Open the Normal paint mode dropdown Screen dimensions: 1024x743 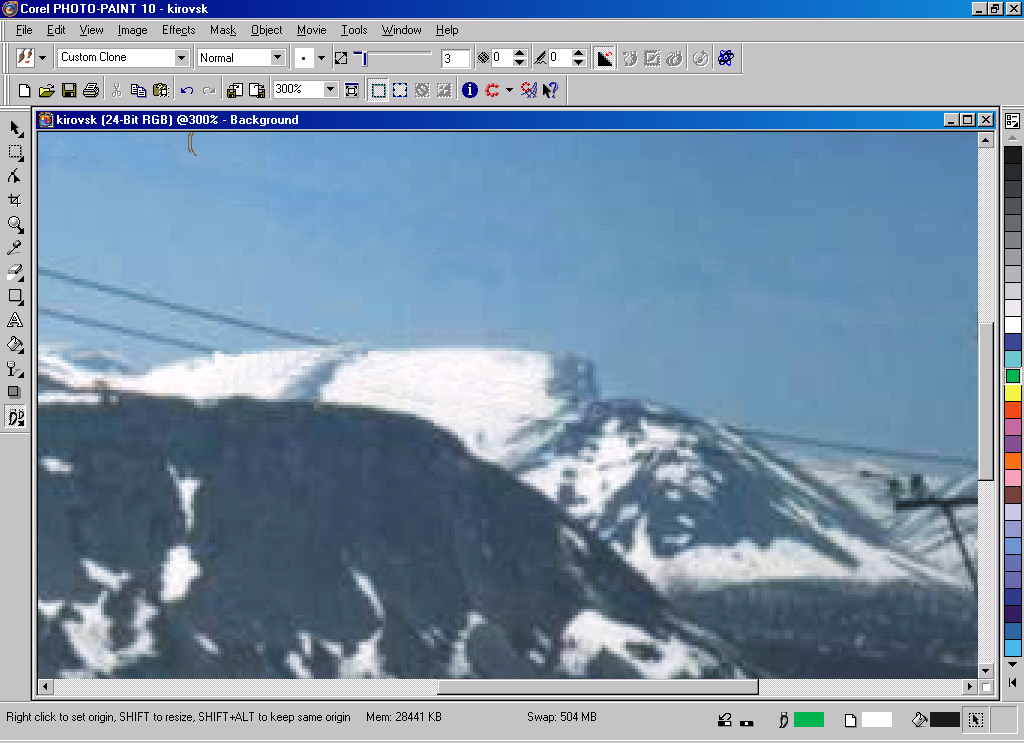click(278, 58)
